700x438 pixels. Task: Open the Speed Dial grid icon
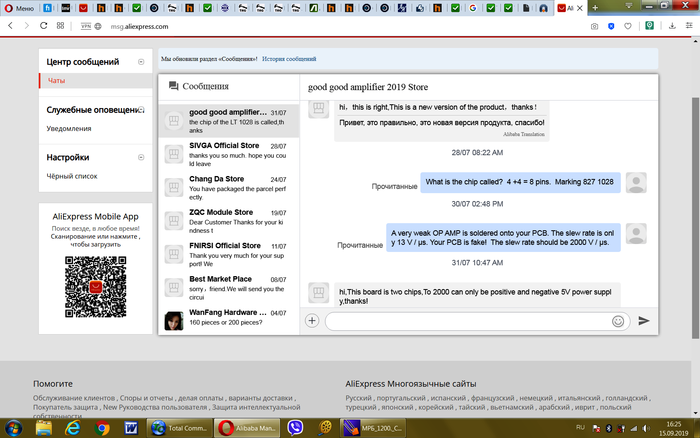pyautogui.click(x=60, y=26)
